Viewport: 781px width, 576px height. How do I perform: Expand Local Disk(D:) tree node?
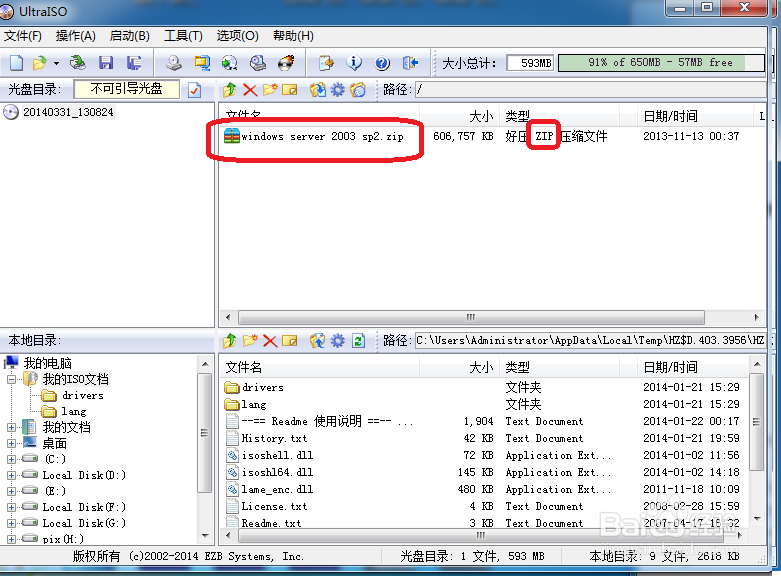(x=11, y=475)
